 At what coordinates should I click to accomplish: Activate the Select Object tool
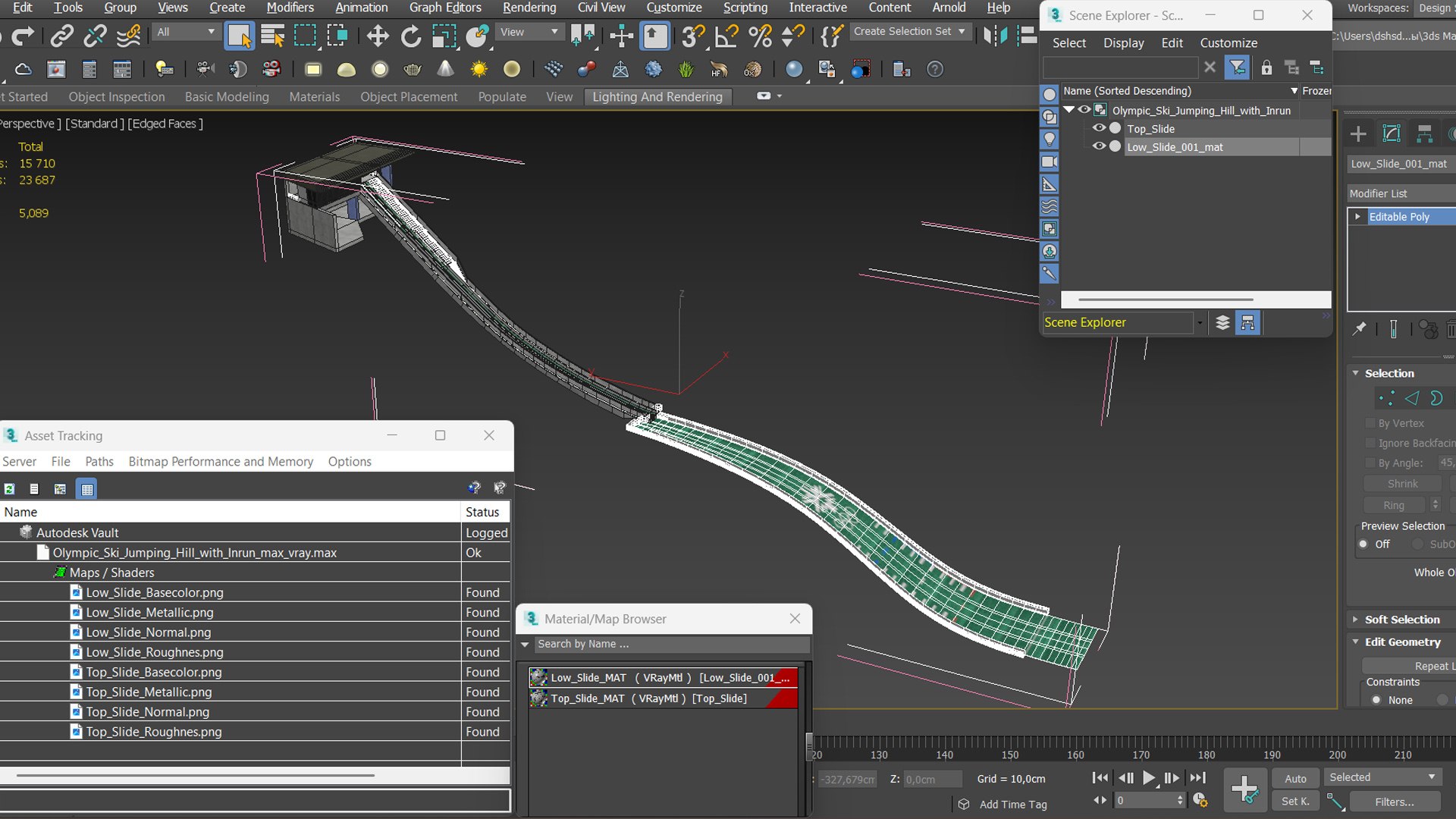click(239, 36)
